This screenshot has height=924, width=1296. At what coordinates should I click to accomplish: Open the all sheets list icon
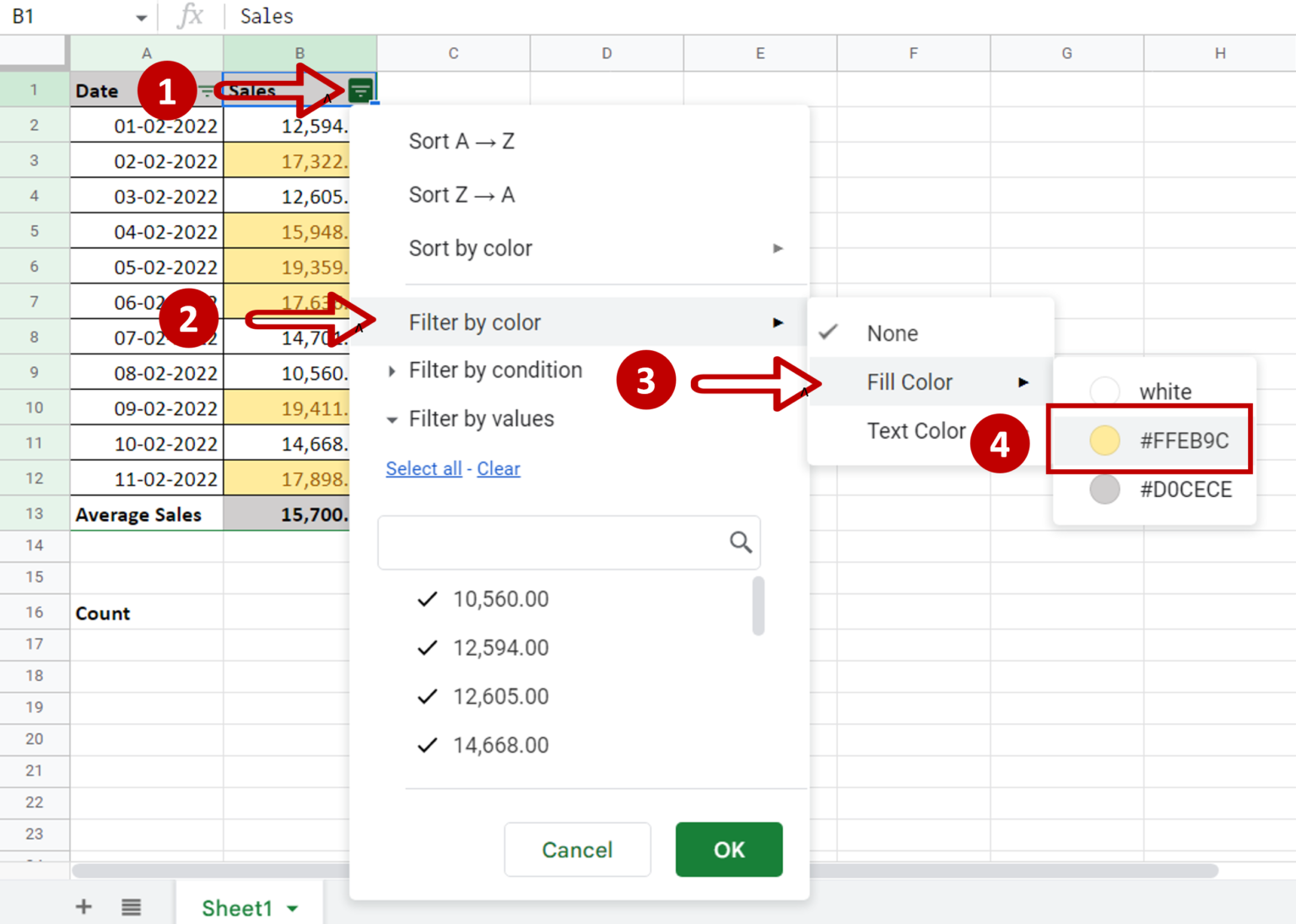point(131,906)
